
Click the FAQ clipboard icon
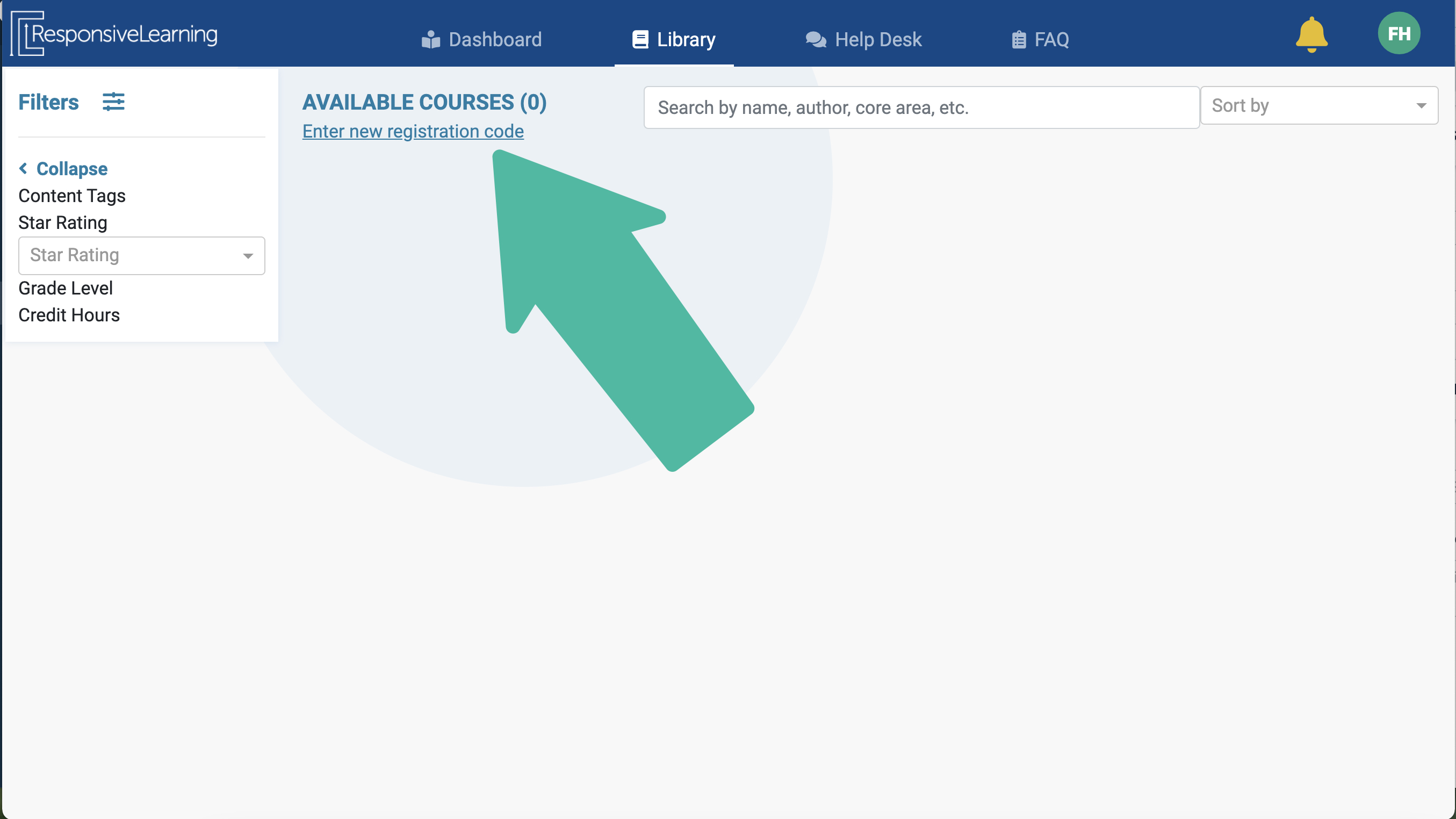[1019, 40]
